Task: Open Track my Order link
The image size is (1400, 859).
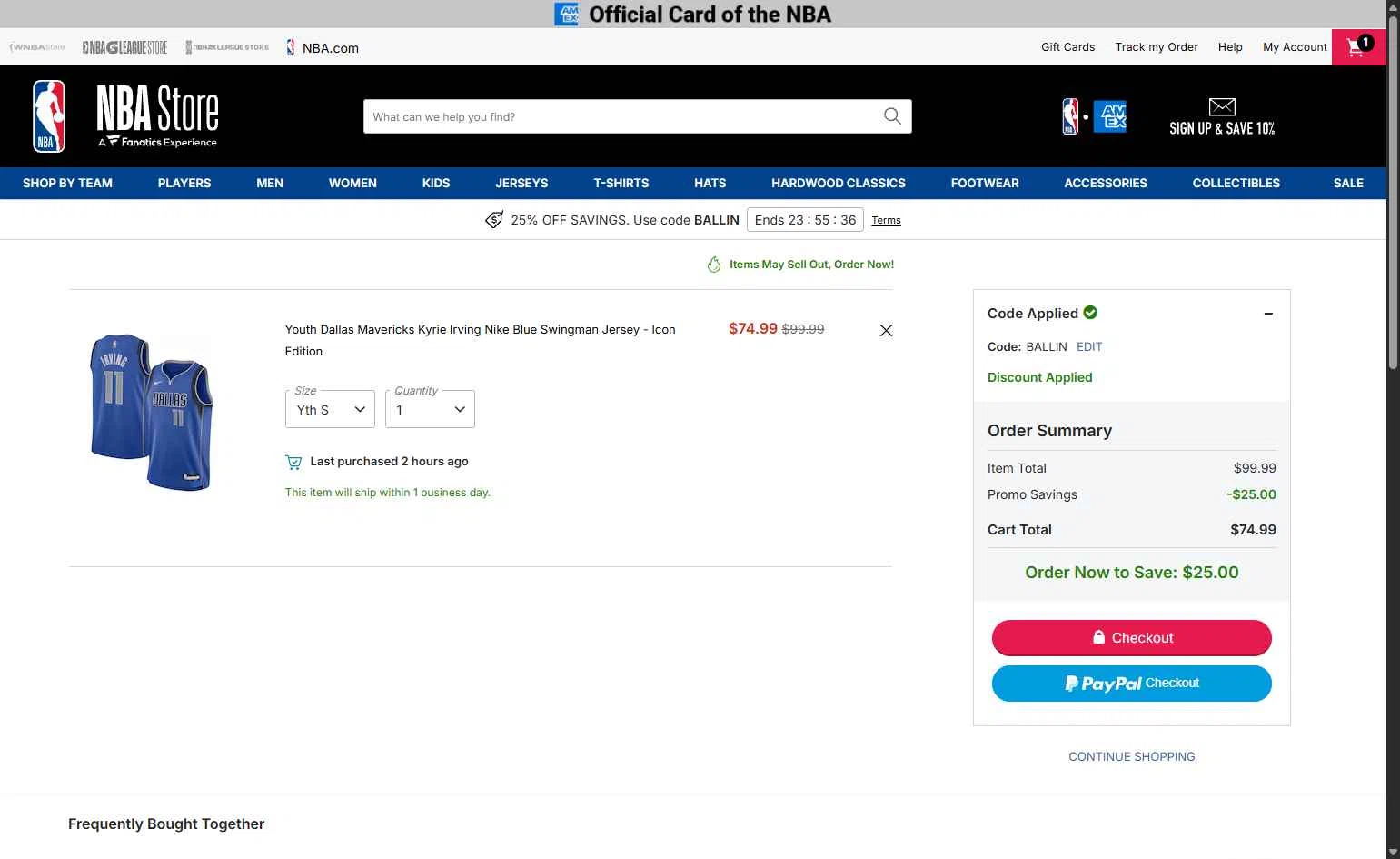Action: coord(1157,47)
